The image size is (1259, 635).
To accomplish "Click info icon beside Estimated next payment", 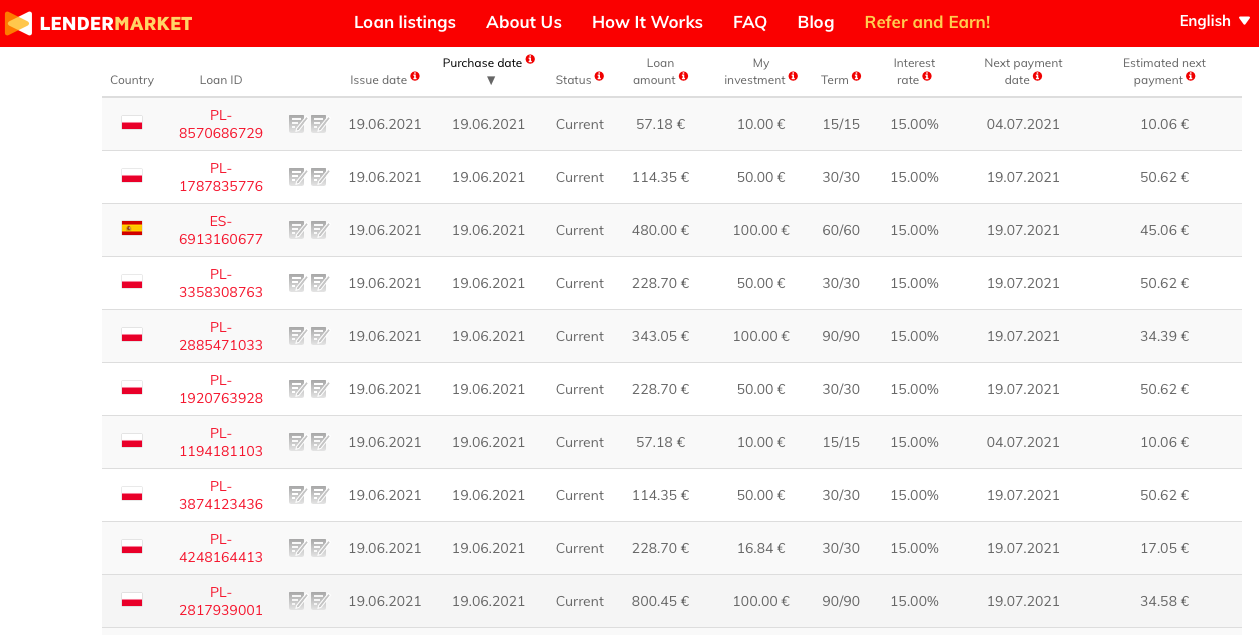I will [1191, 76].
